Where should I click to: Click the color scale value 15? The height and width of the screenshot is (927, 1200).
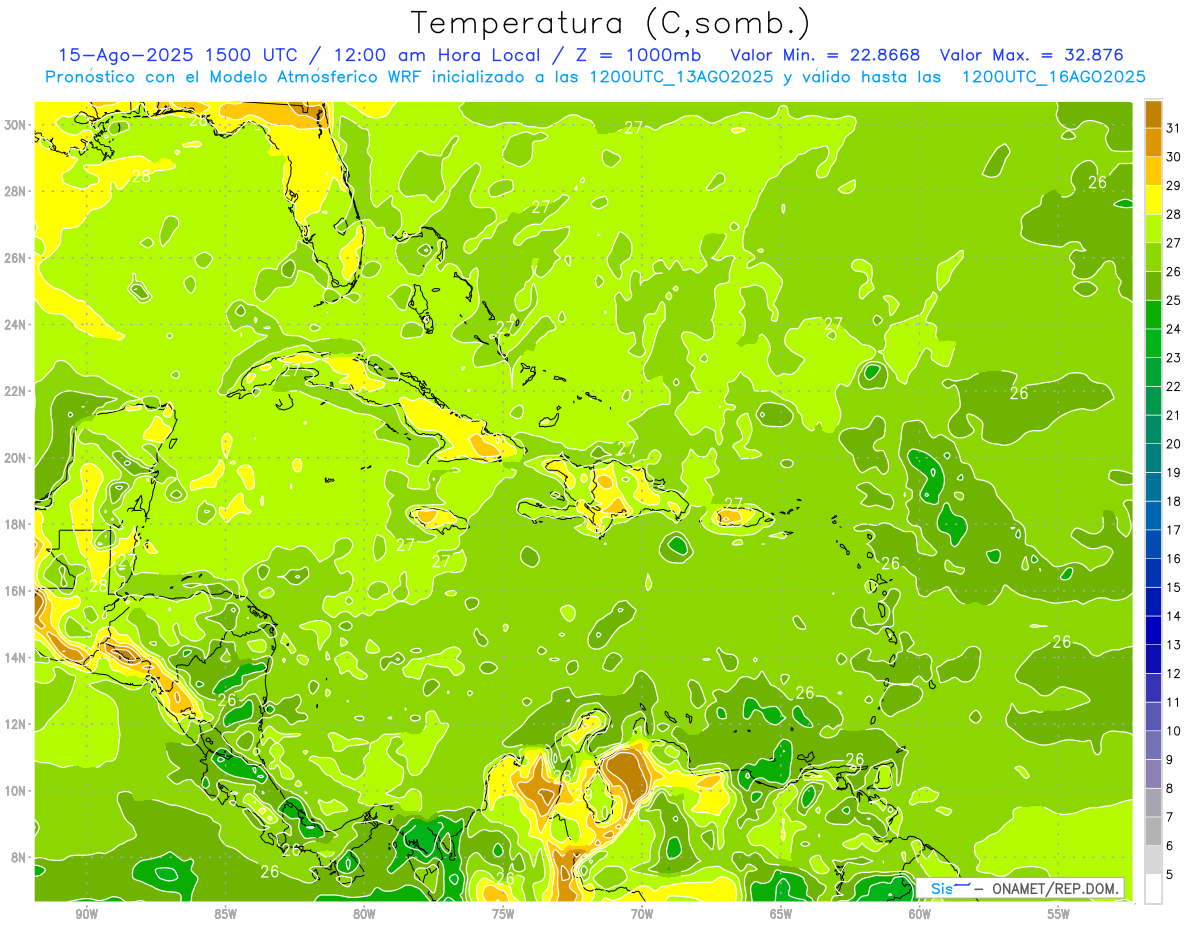1174,587
